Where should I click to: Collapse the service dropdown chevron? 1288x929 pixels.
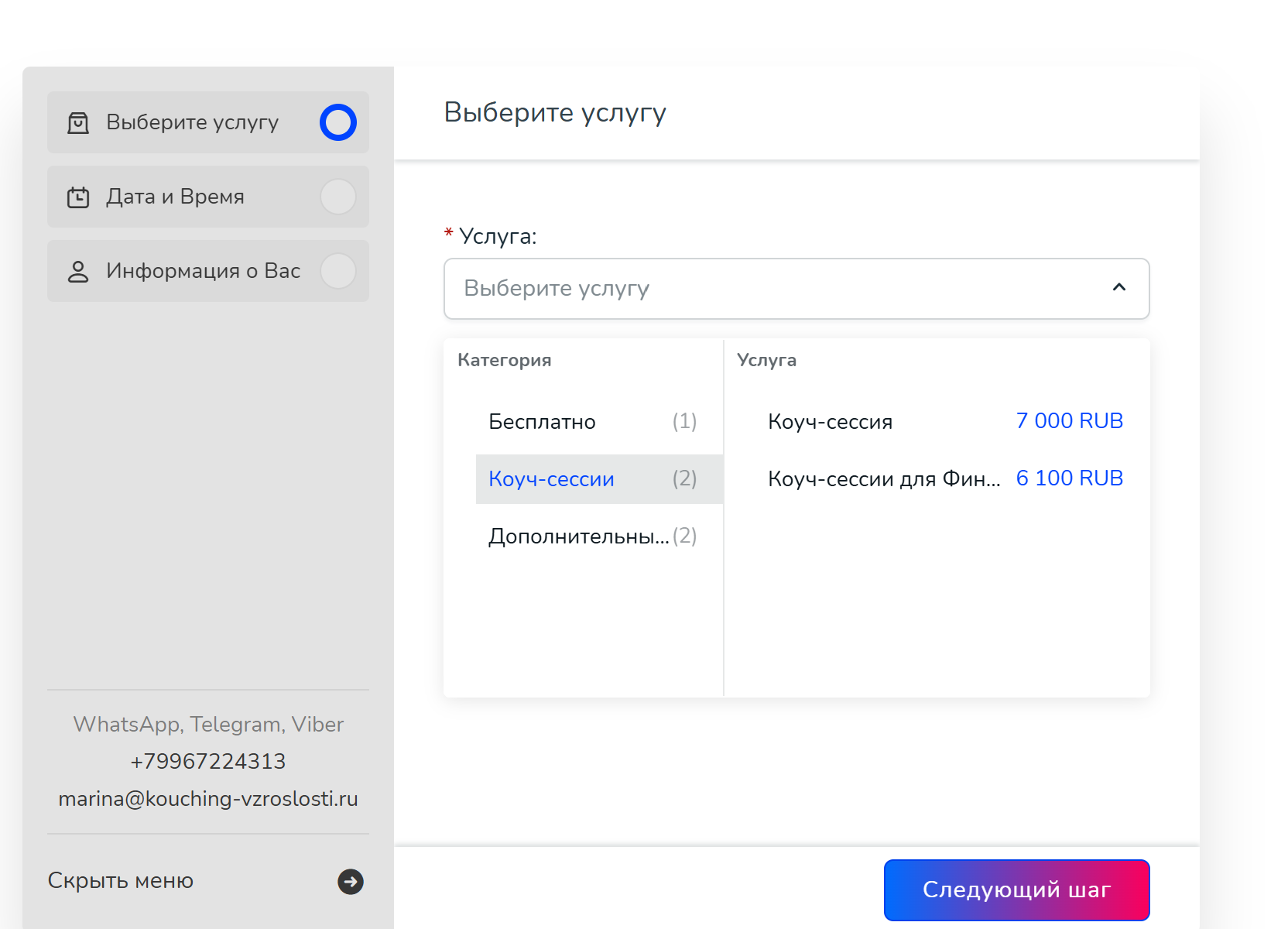click(x=1118, y=288)
